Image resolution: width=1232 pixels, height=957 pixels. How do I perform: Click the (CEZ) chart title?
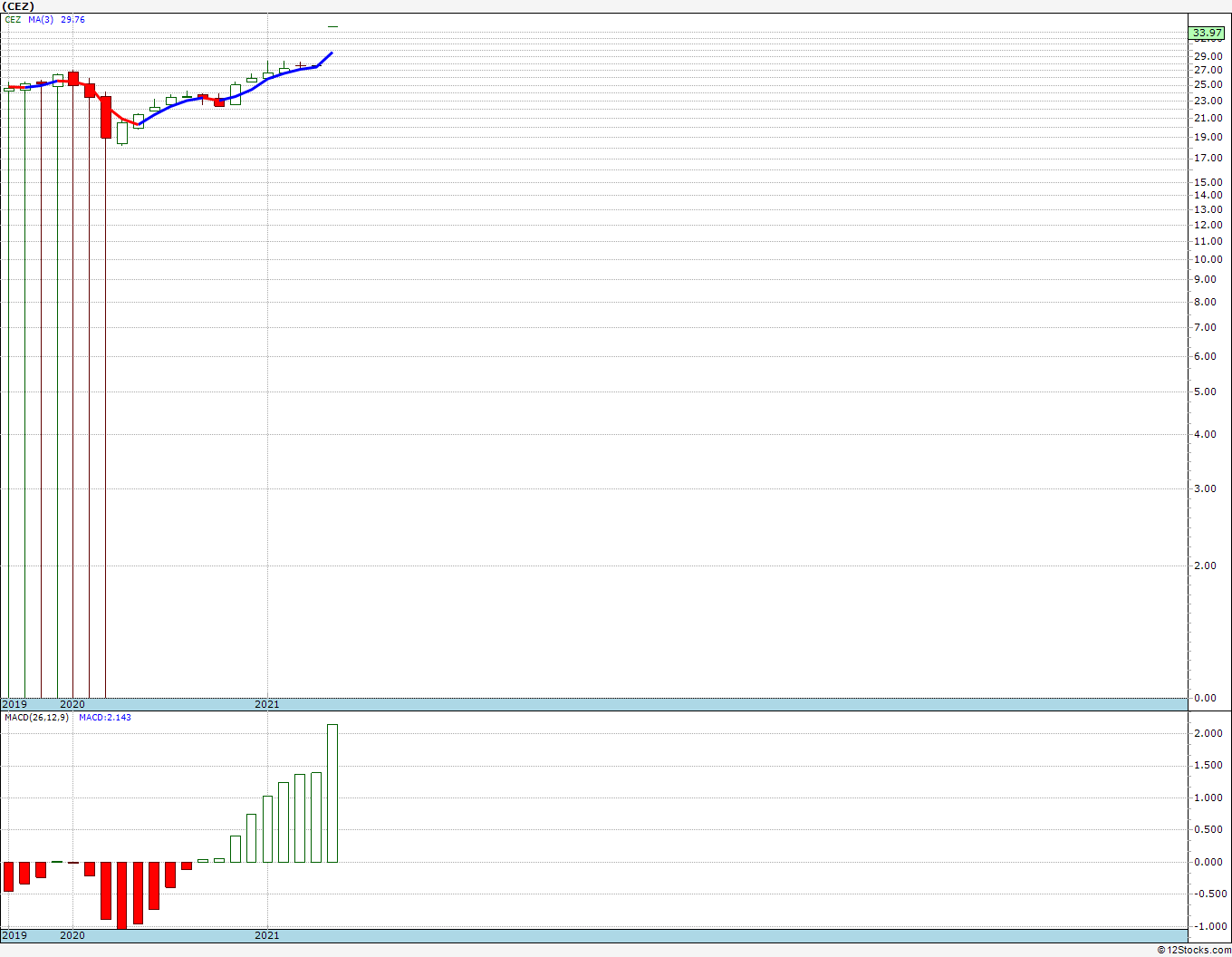click(18, 6)
